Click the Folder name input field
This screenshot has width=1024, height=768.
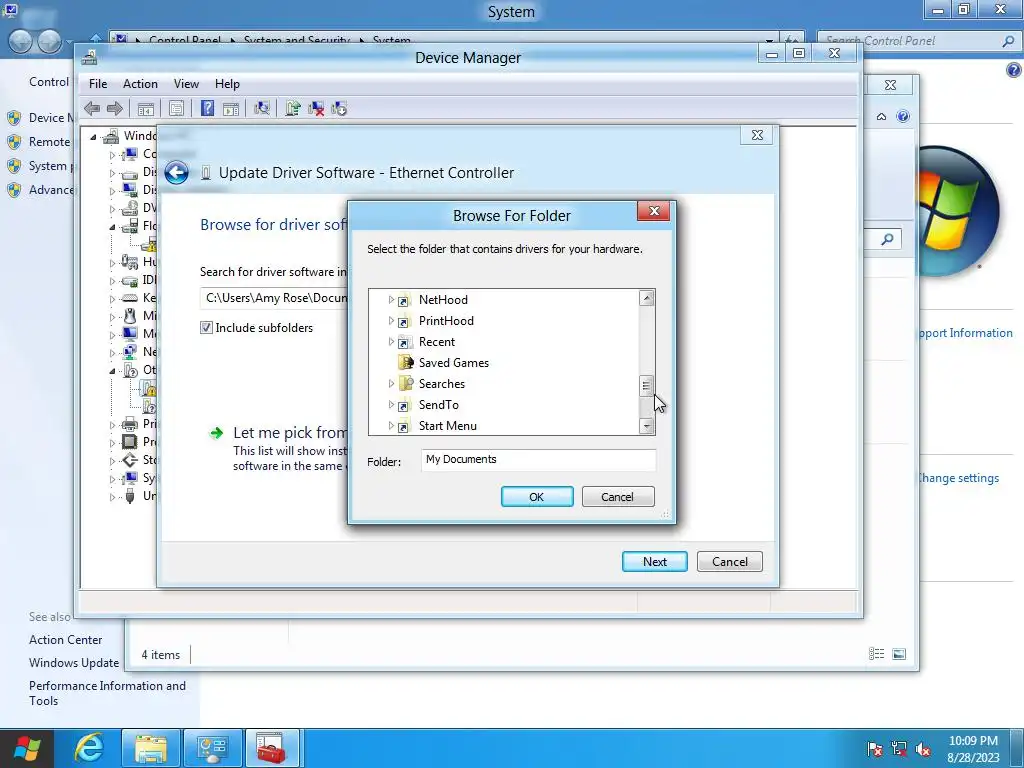pyautogui.click(x=538, y=460)
